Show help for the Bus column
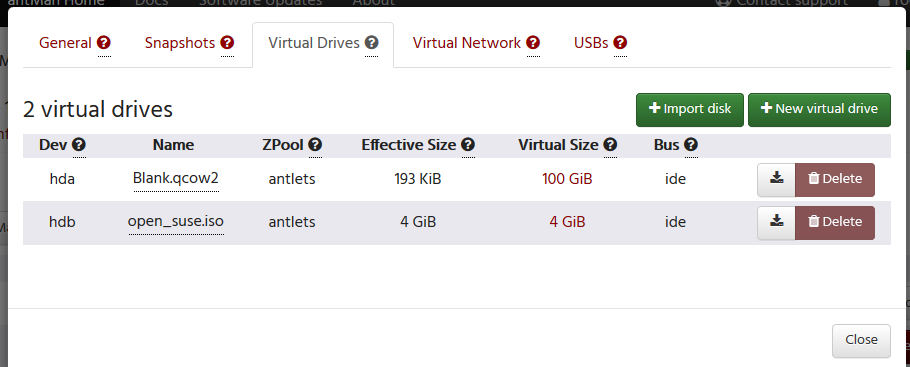The image size is (910, 367). click(x=691, y=145)
